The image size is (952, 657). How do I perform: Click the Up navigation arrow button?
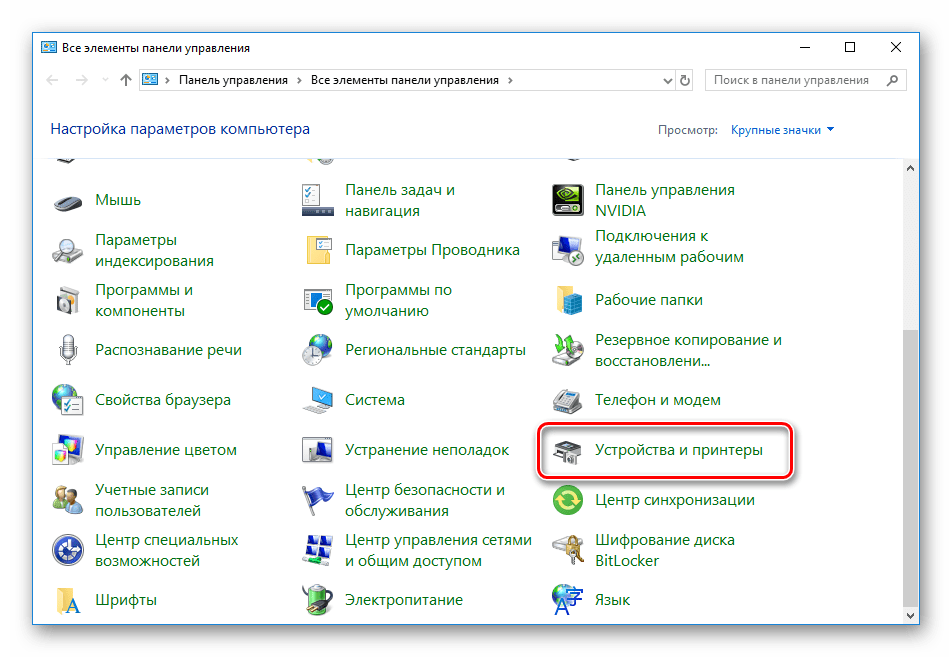pos(125,80)
